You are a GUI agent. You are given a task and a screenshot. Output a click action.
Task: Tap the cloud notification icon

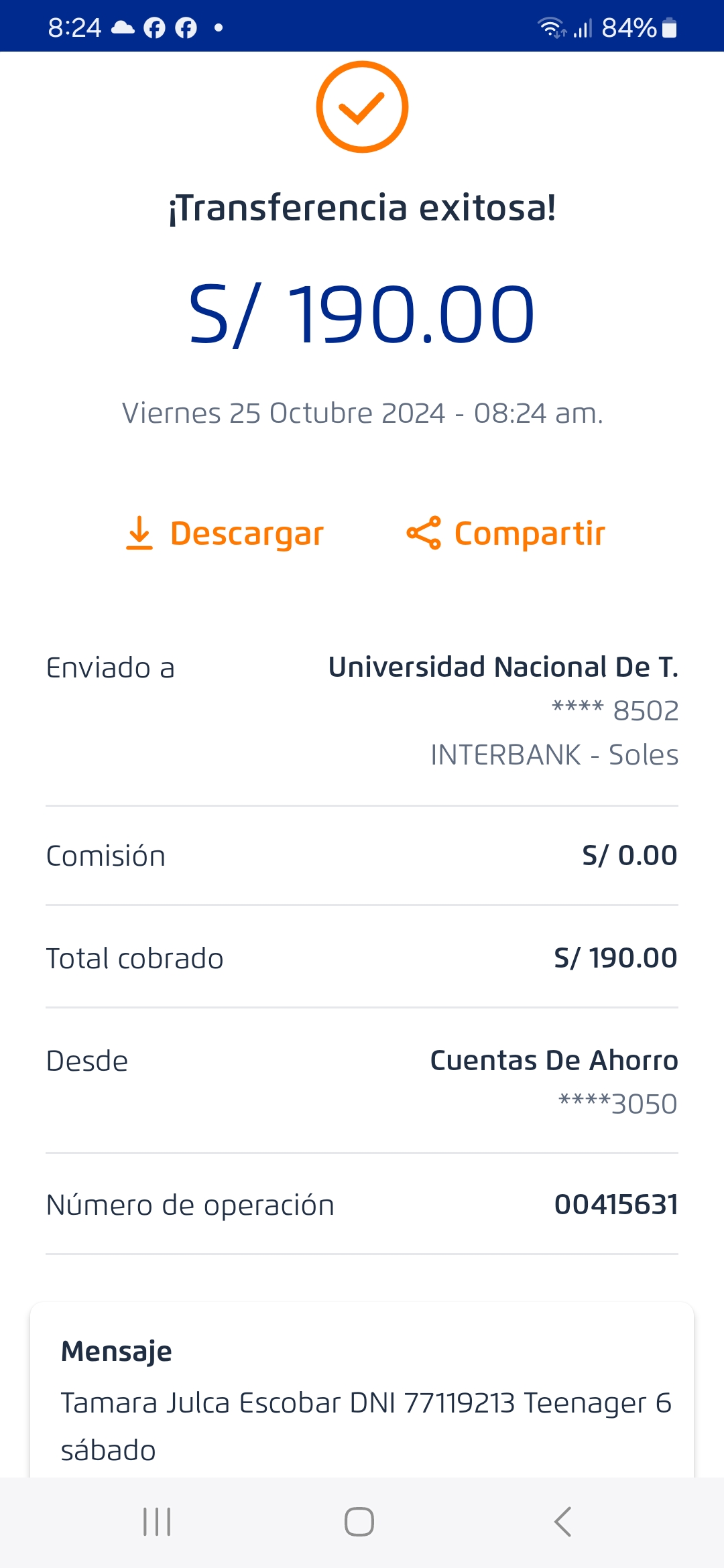(122, 28)
